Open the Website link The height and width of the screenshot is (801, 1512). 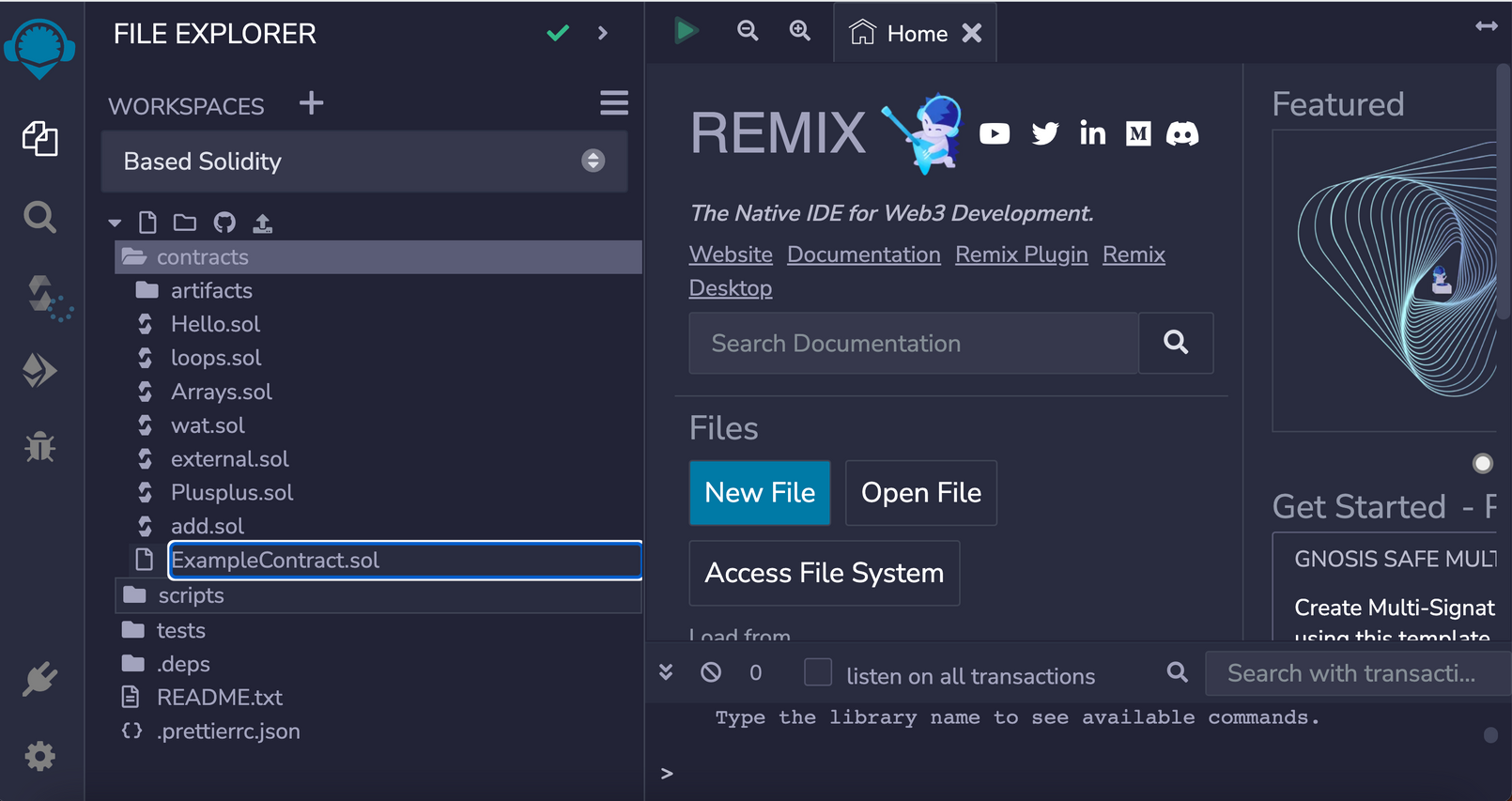[731, 254]
